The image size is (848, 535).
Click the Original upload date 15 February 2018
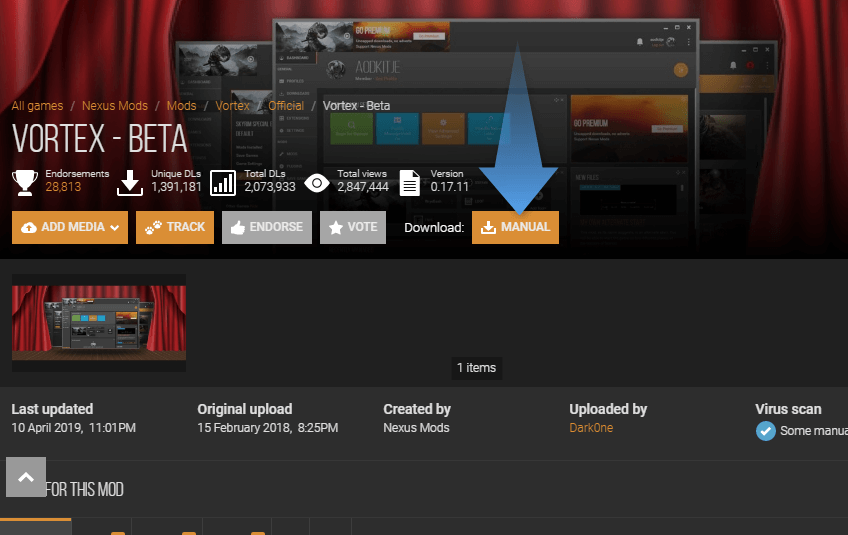click(x=268, y=428)
